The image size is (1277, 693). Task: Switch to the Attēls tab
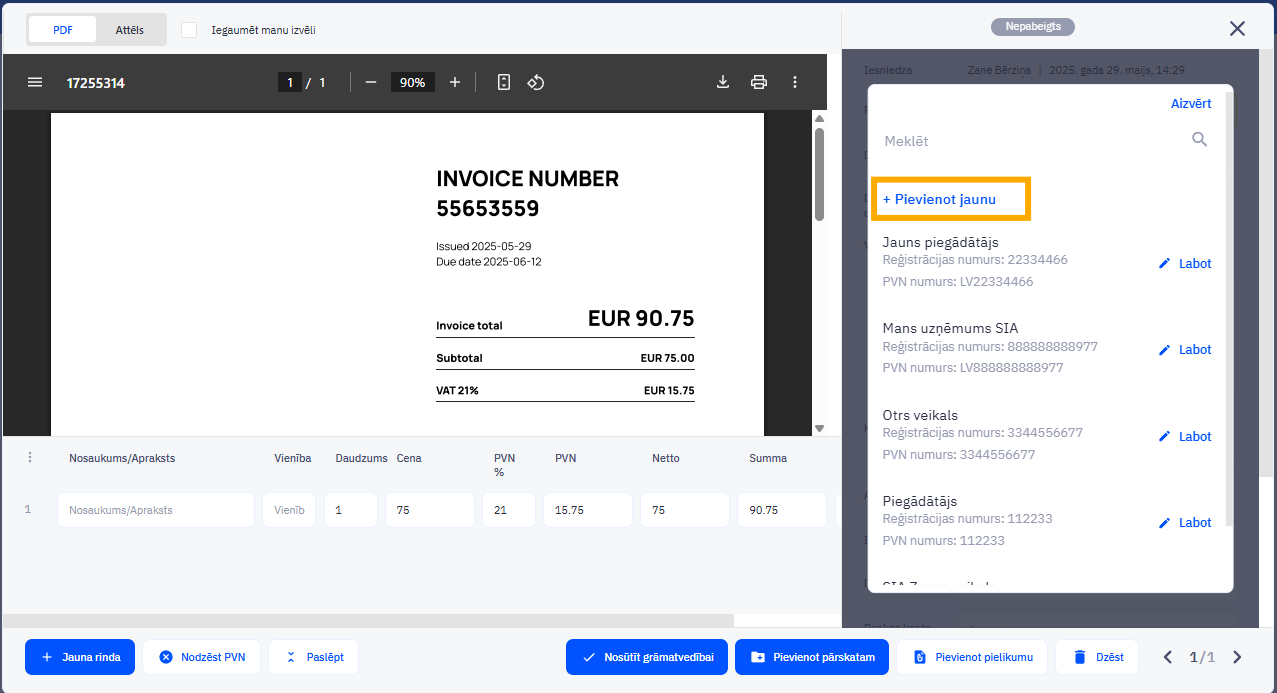point(130,30)
